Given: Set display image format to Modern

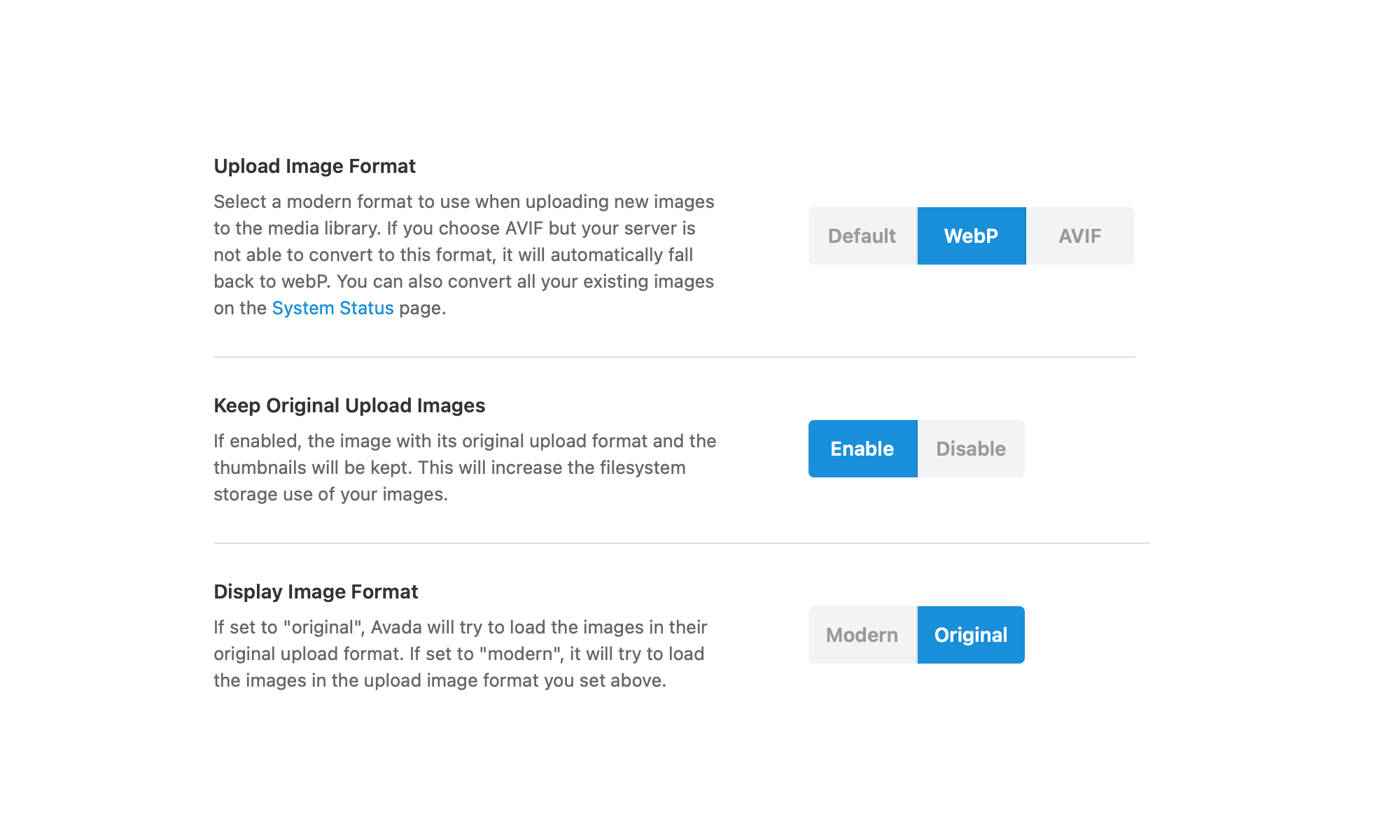Looking at the screenshot, I should point(862,635).
